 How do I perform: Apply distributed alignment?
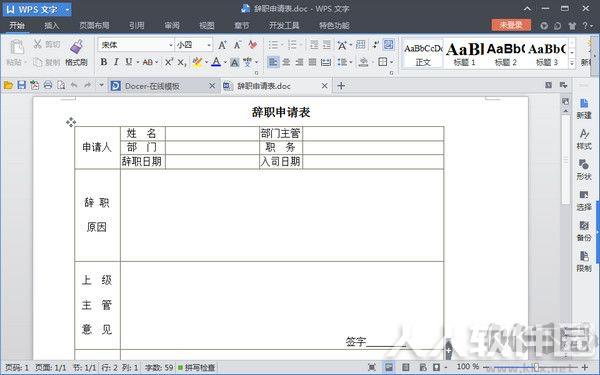(x=326, y=62)
